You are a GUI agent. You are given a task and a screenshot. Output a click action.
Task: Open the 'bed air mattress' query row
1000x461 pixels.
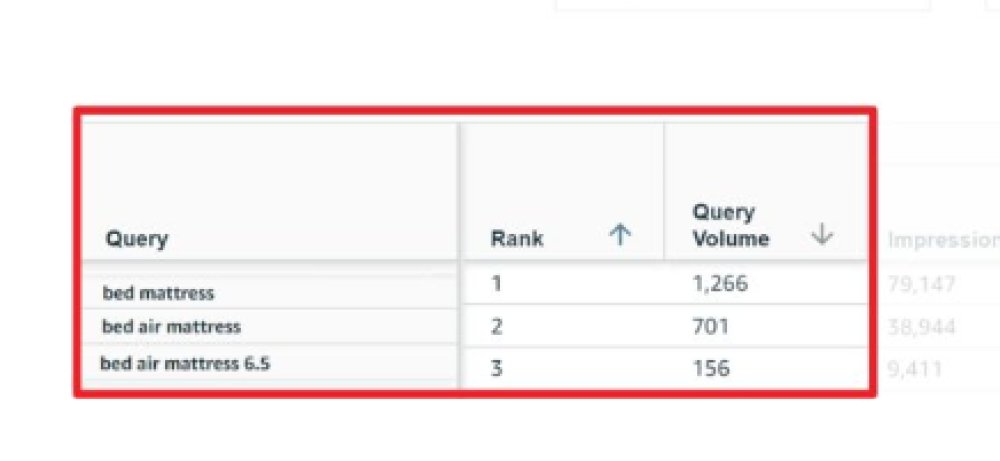[269, 326]
